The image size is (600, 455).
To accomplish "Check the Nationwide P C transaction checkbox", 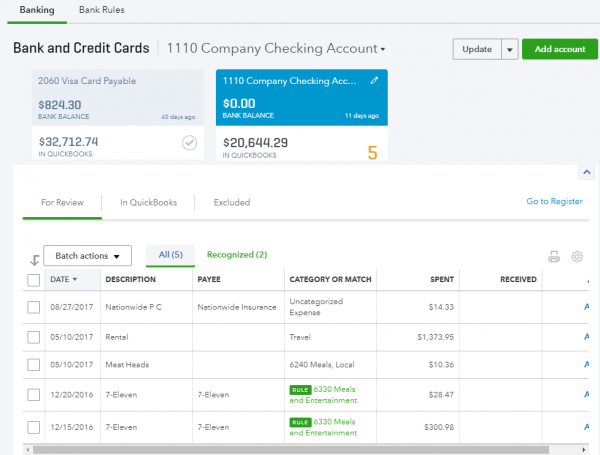I will pyautogui.click(x=34, y=307).
